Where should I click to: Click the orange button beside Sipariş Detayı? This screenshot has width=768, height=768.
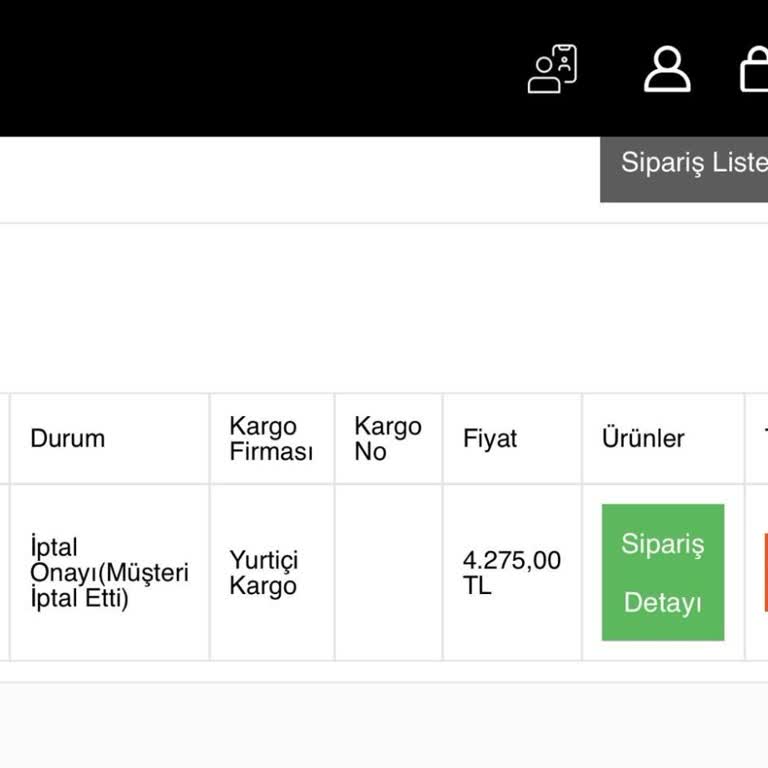[x=765, y=572]
